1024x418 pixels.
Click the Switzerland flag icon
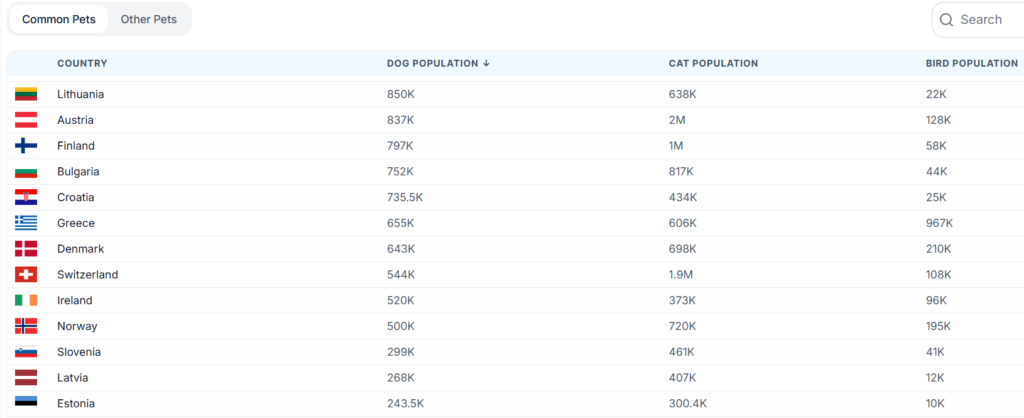26,274
